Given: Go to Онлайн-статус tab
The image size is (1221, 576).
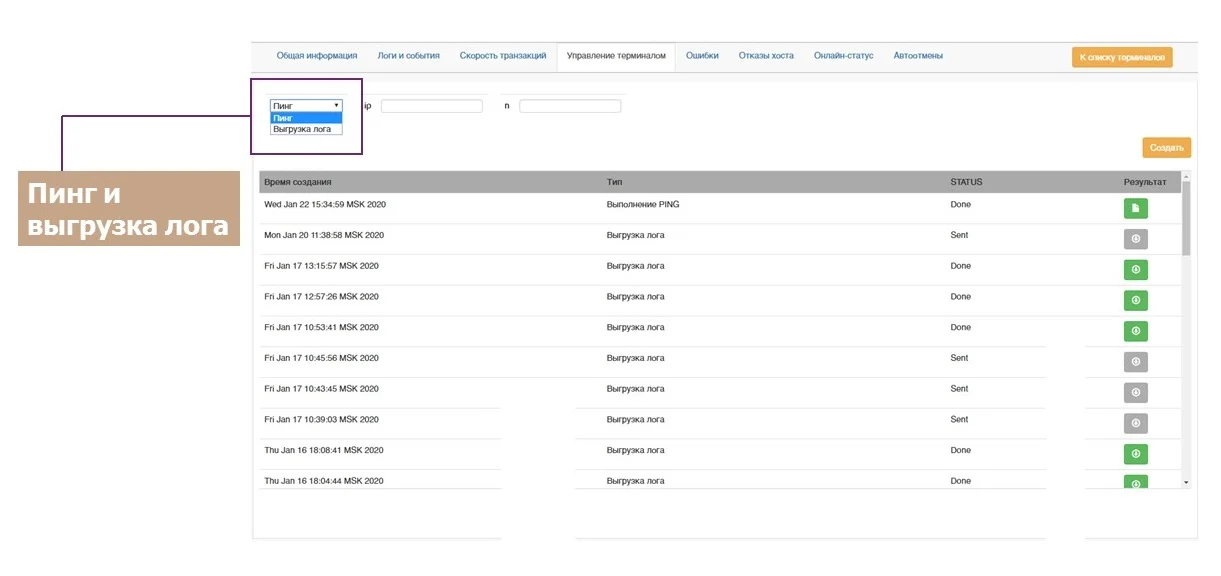Looking at the screenshot, I should click(843, 56).
